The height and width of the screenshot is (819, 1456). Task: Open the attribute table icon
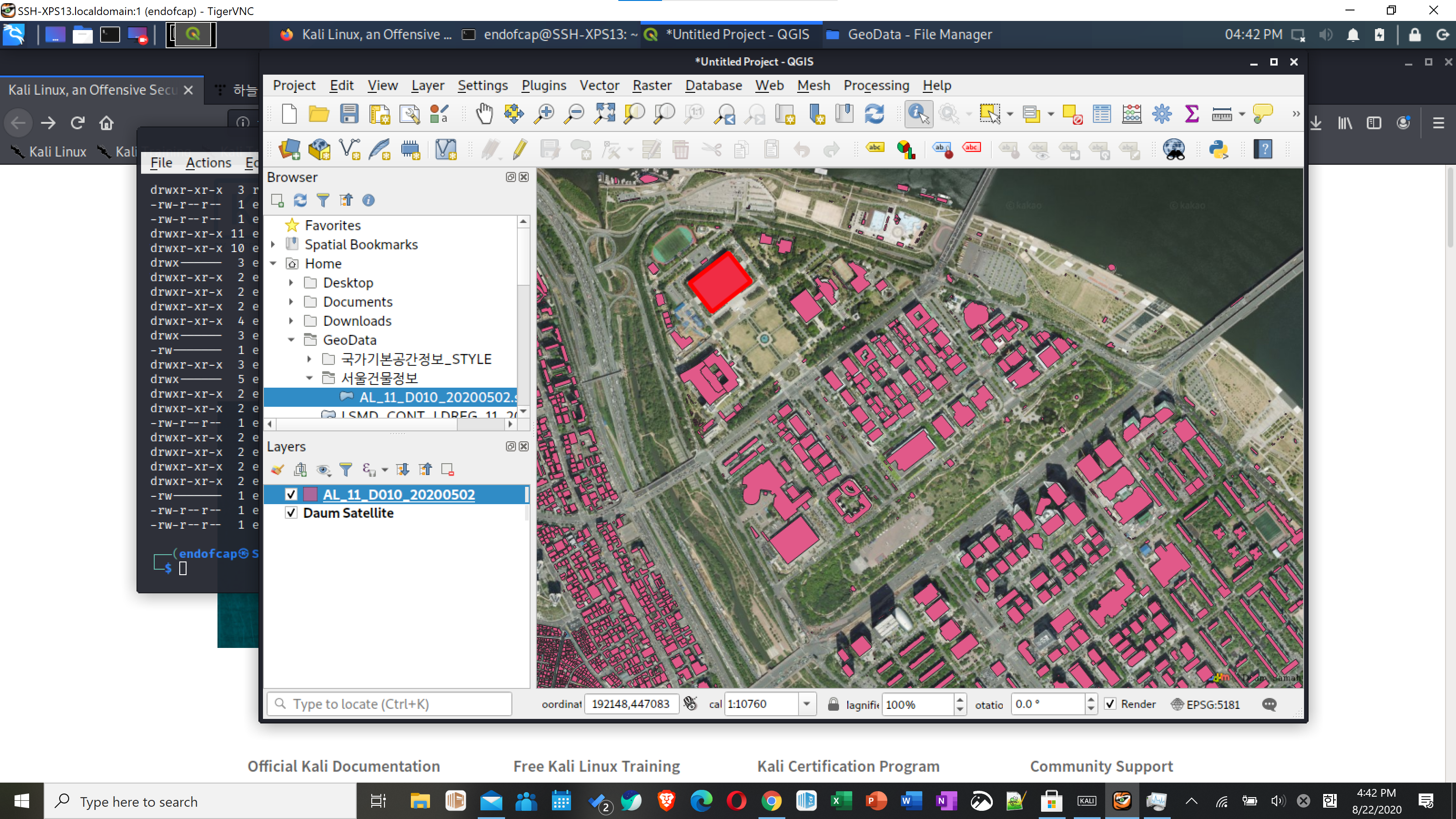pos(1102,114)
